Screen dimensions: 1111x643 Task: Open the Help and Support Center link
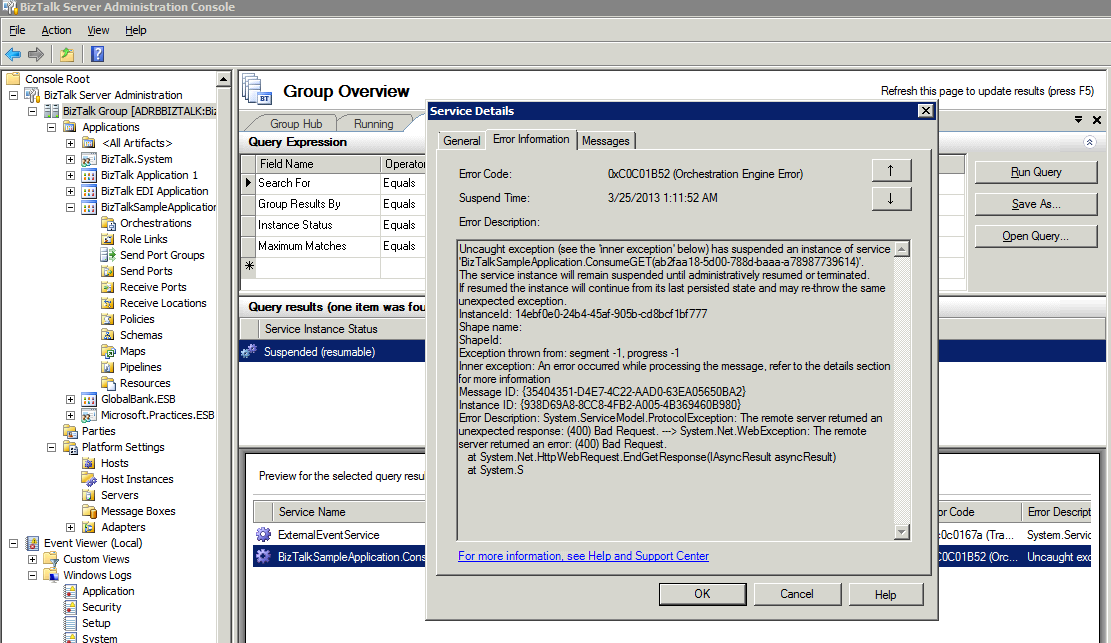[583, 556]
